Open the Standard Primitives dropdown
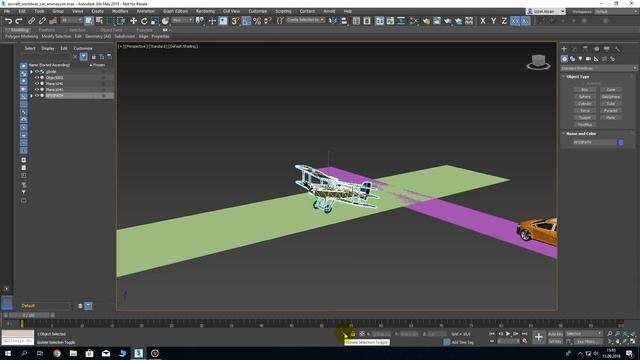Image resolution: width=640 pixels, height=360 pixels. [598, 68]
